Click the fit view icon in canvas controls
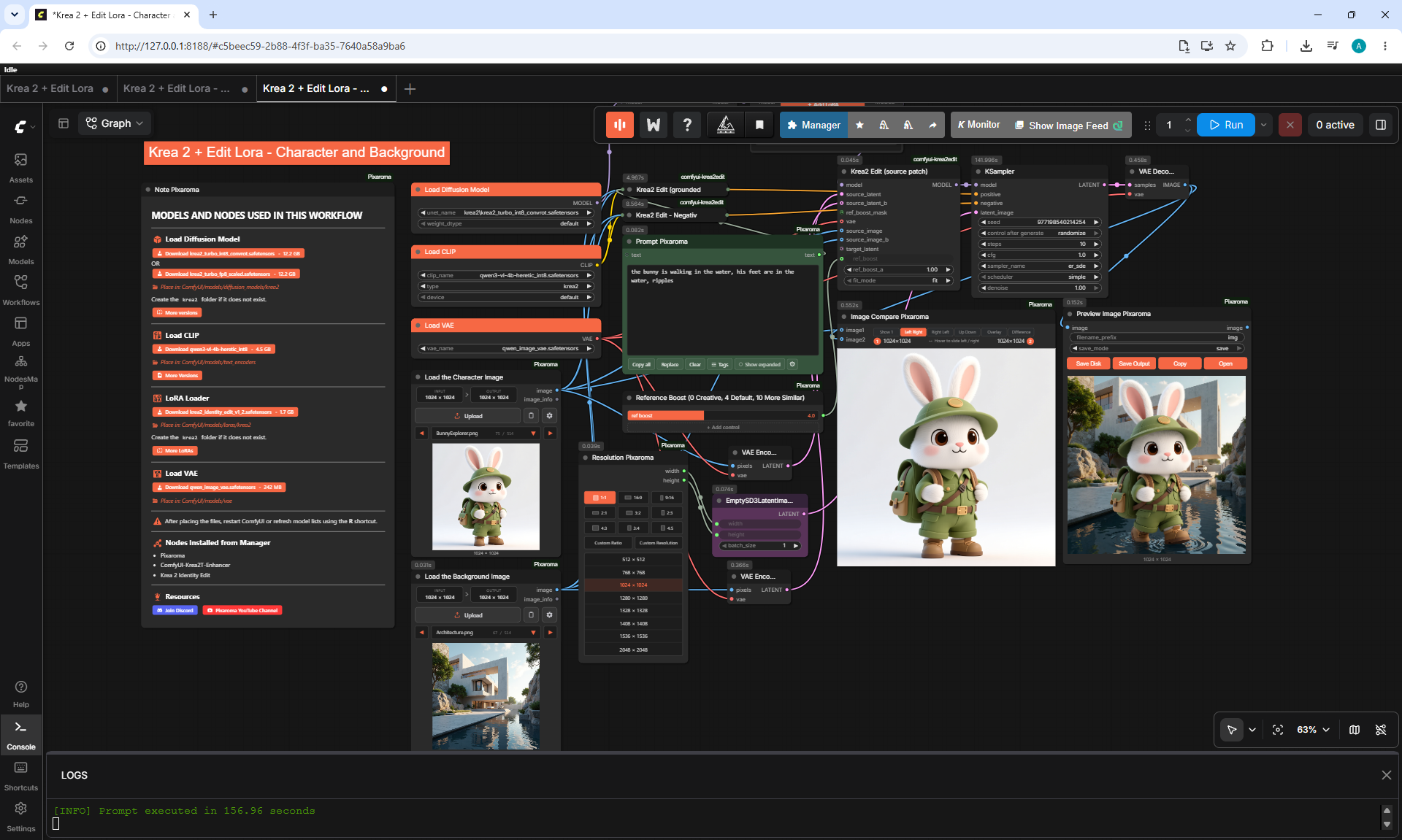The width and height of the screenshot is (1402, 840). (x=1278, y=730)
